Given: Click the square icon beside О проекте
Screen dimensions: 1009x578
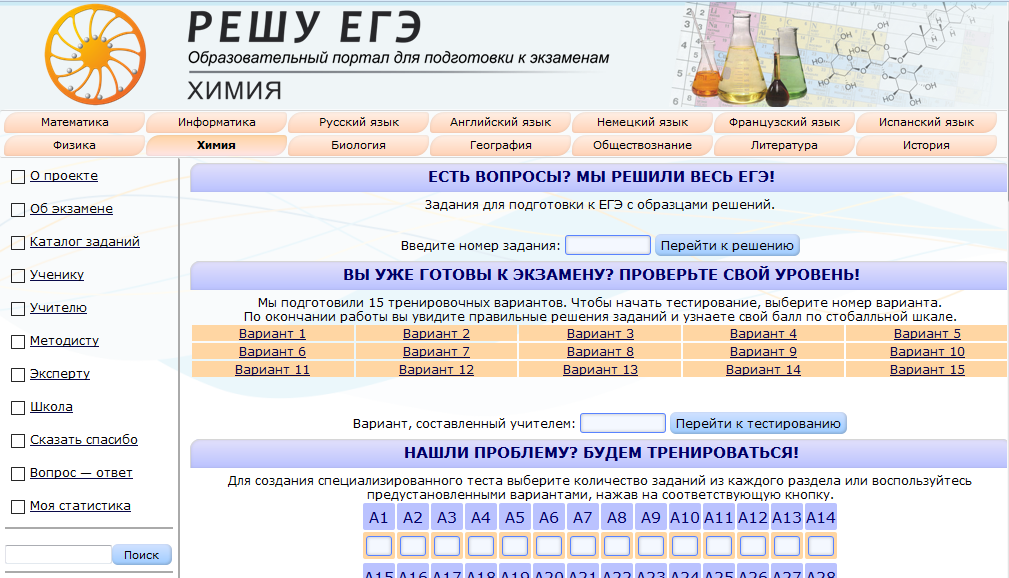Looking at the screenshot, I should click(17, 177).
